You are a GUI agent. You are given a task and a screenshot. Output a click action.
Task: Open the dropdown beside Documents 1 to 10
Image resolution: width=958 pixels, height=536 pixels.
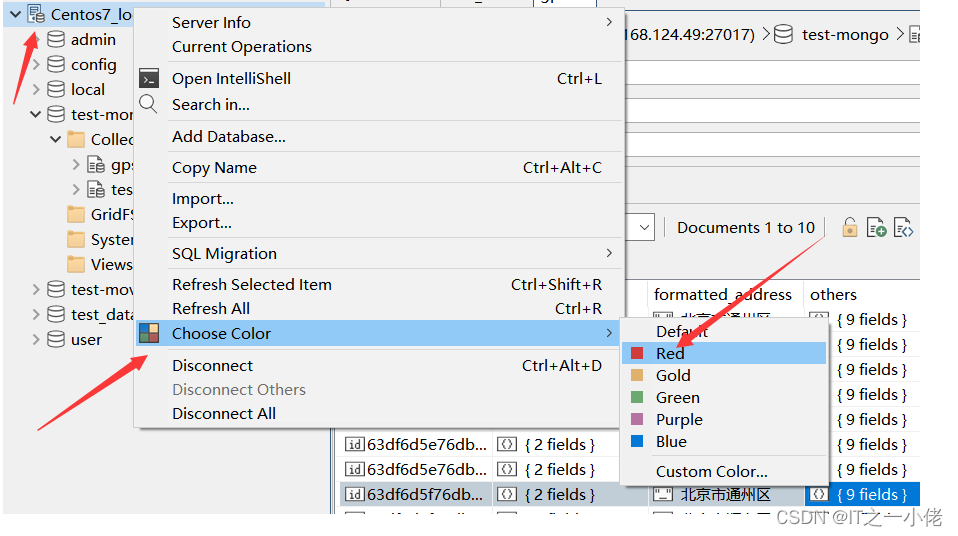click(x=643, y=227)
